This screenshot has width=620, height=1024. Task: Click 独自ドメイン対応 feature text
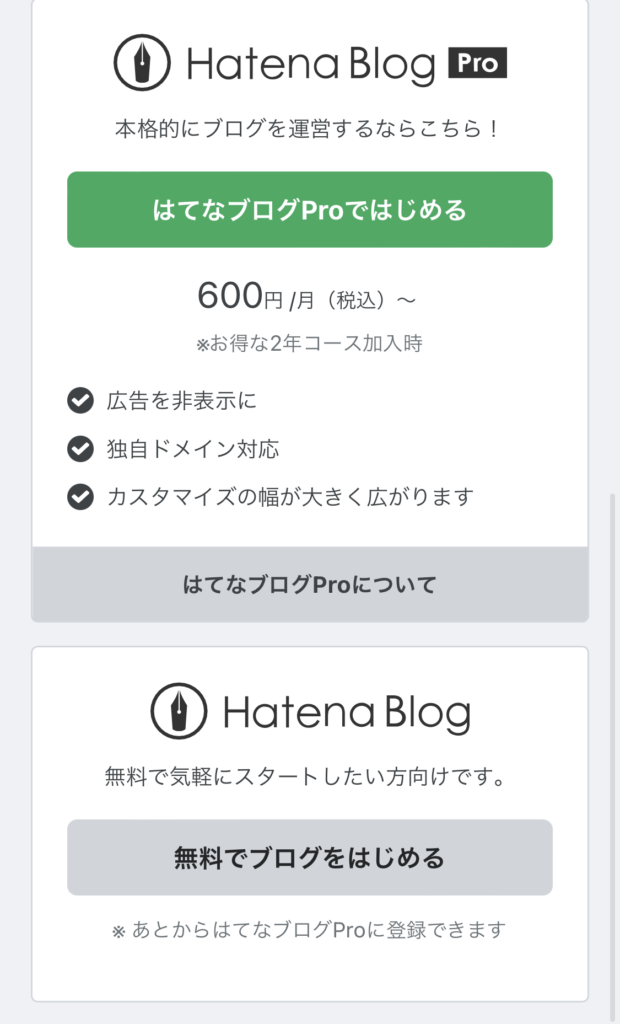193,449
